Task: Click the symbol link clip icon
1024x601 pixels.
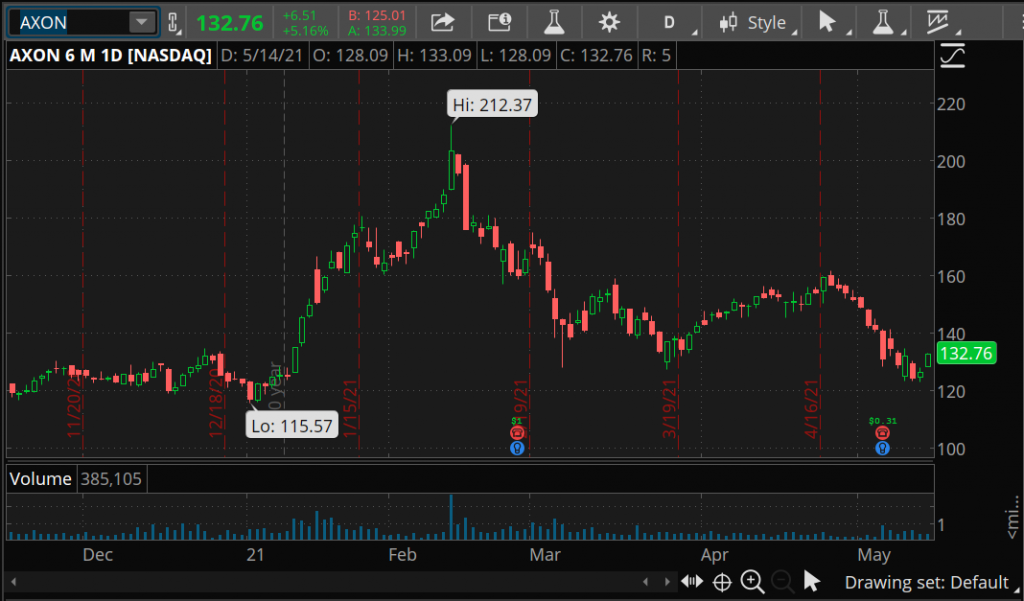Action: point(173,22)
